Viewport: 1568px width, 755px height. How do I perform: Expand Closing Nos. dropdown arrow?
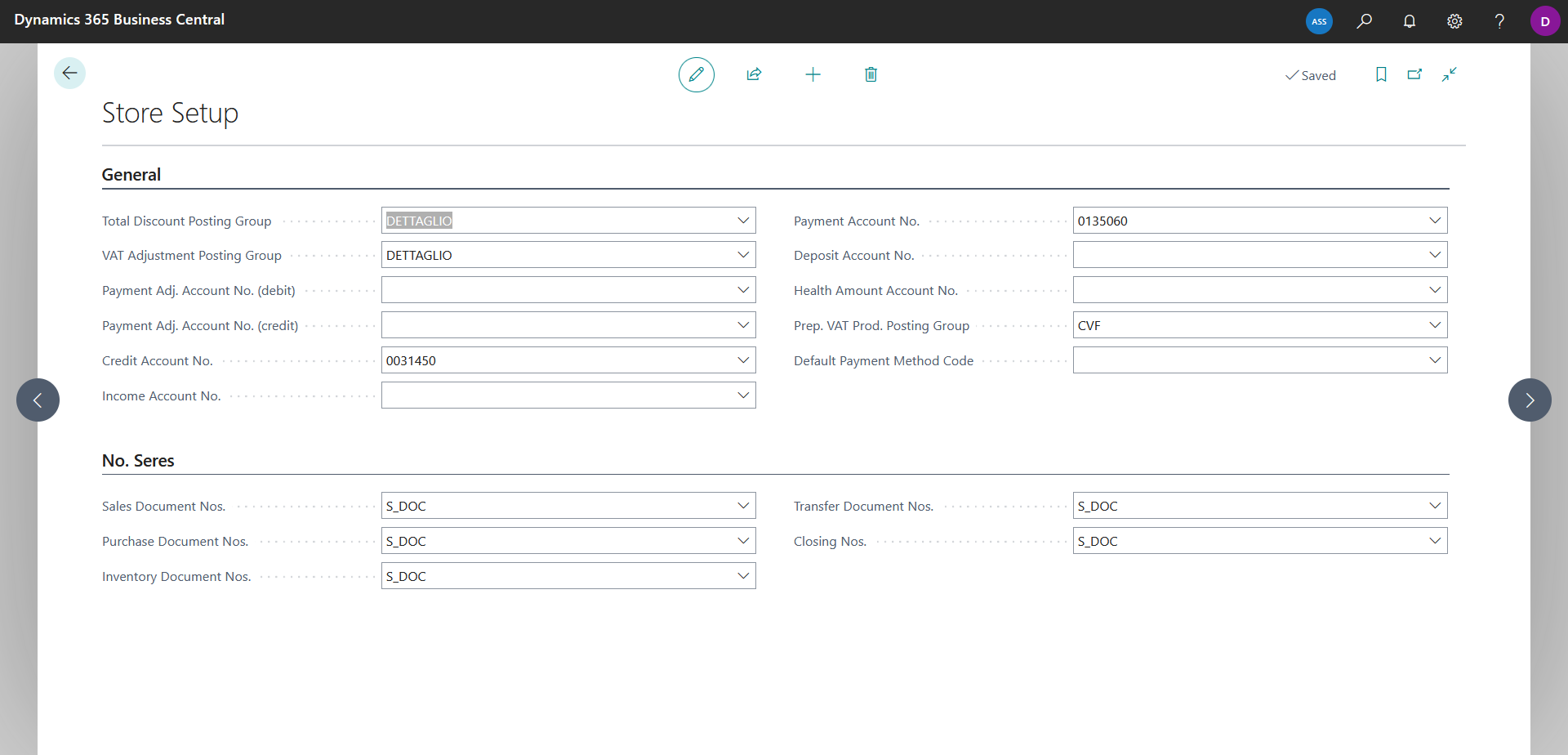coord(1435,541)
